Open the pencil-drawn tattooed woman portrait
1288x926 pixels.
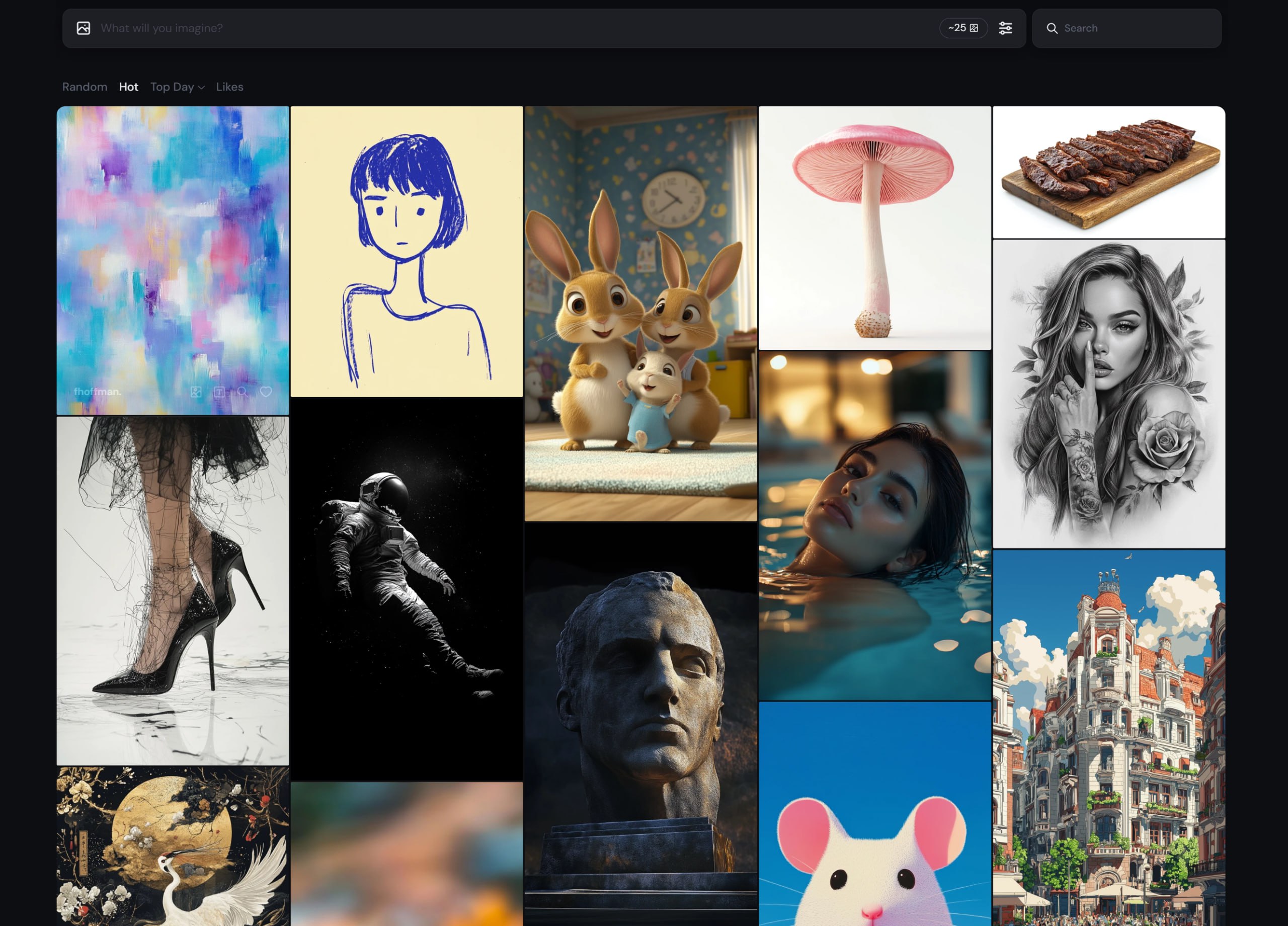click(1108, 394)
